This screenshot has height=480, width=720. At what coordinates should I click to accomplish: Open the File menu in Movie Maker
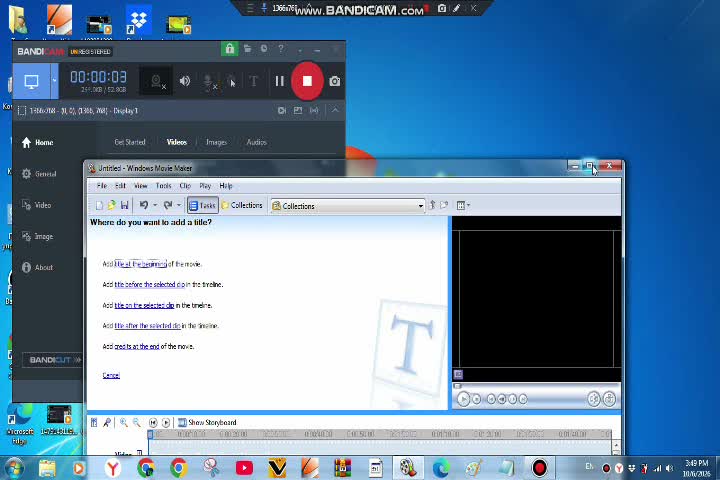[101, 186]
